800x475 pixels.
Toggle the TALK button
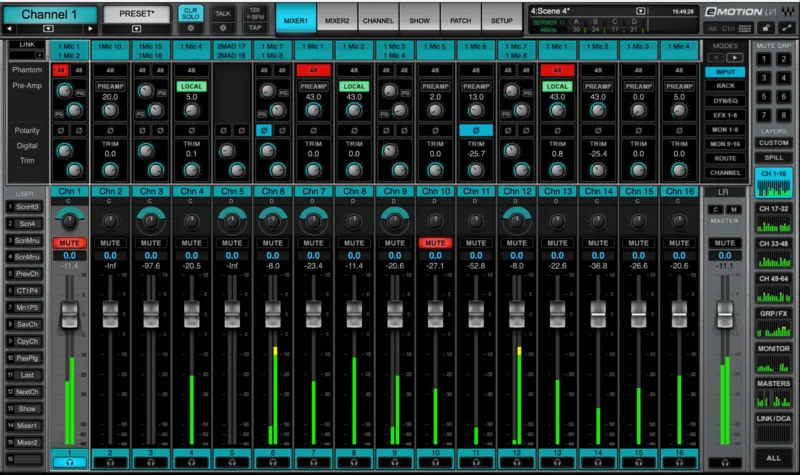pos(222,13)
